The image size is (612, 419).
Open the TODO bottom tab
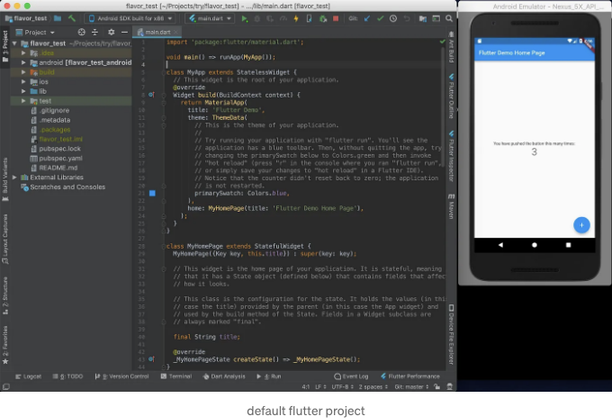(68, 376)
